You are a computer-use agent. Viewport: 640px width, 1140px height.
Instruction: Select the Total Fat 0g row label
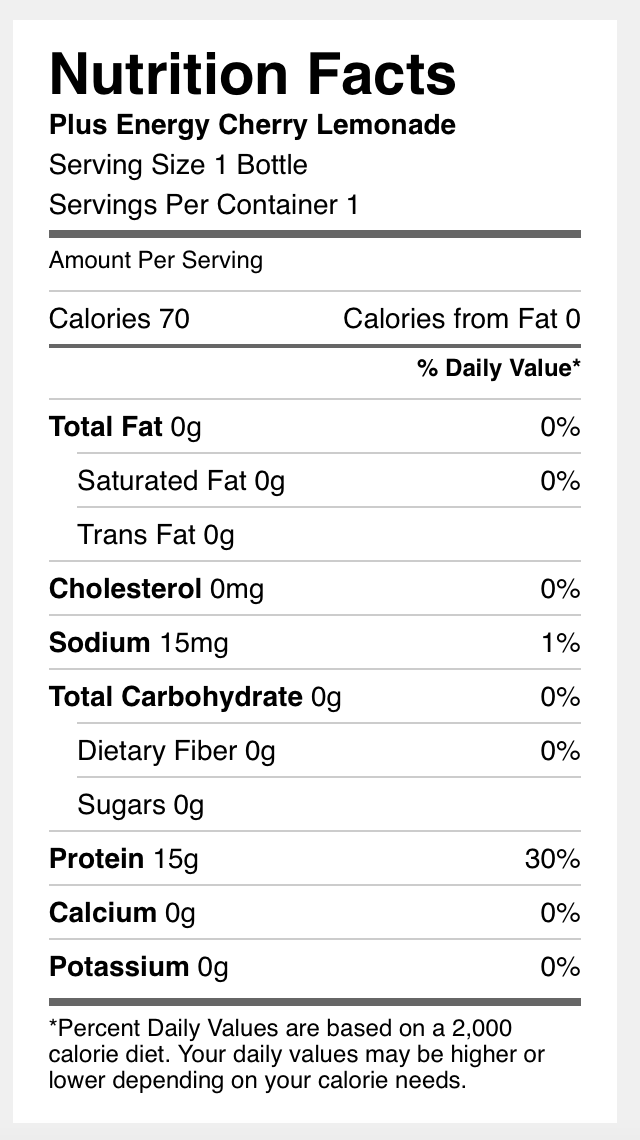(x=125, y=428)
